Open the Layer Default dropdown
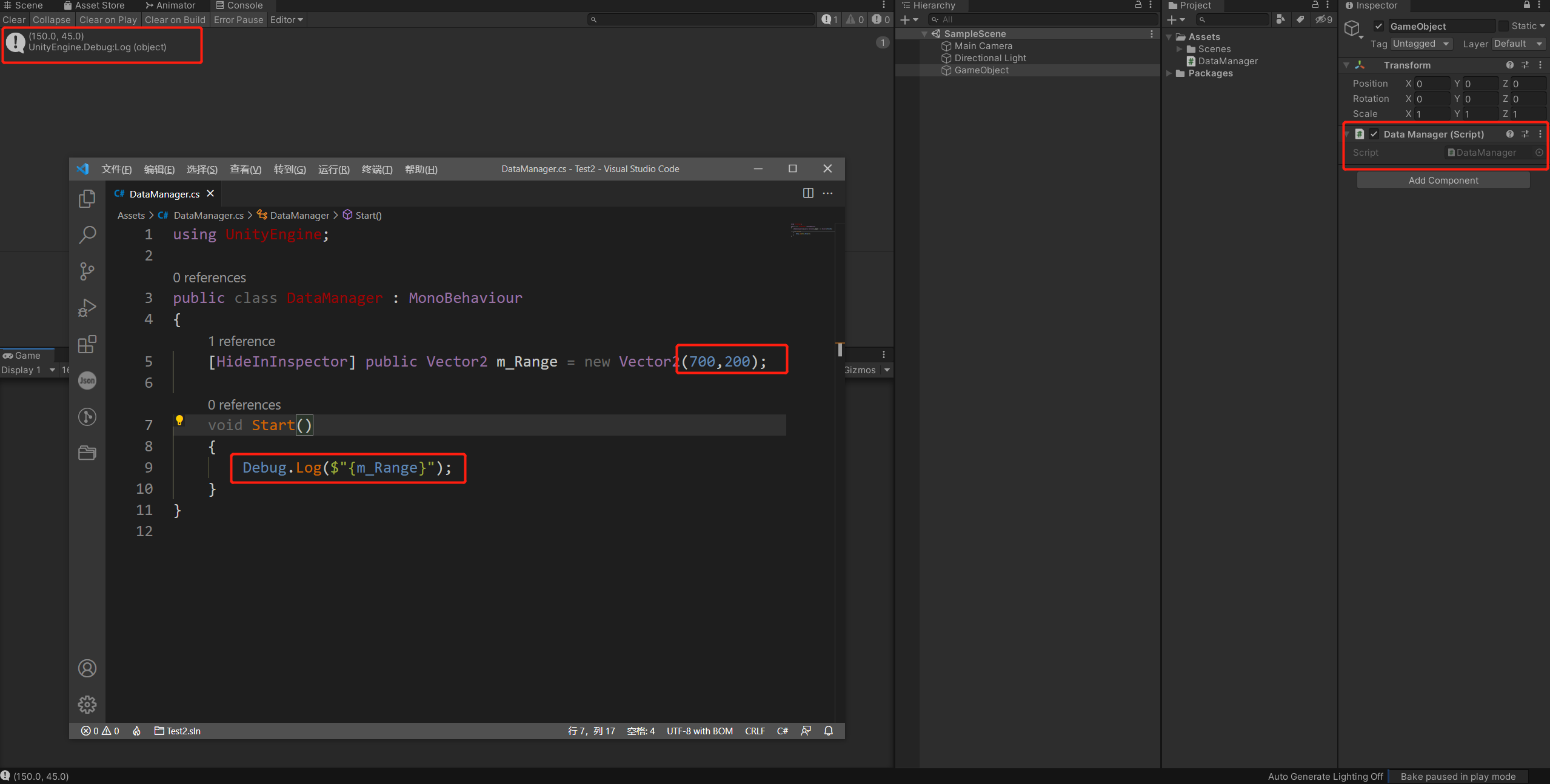 1518,44
